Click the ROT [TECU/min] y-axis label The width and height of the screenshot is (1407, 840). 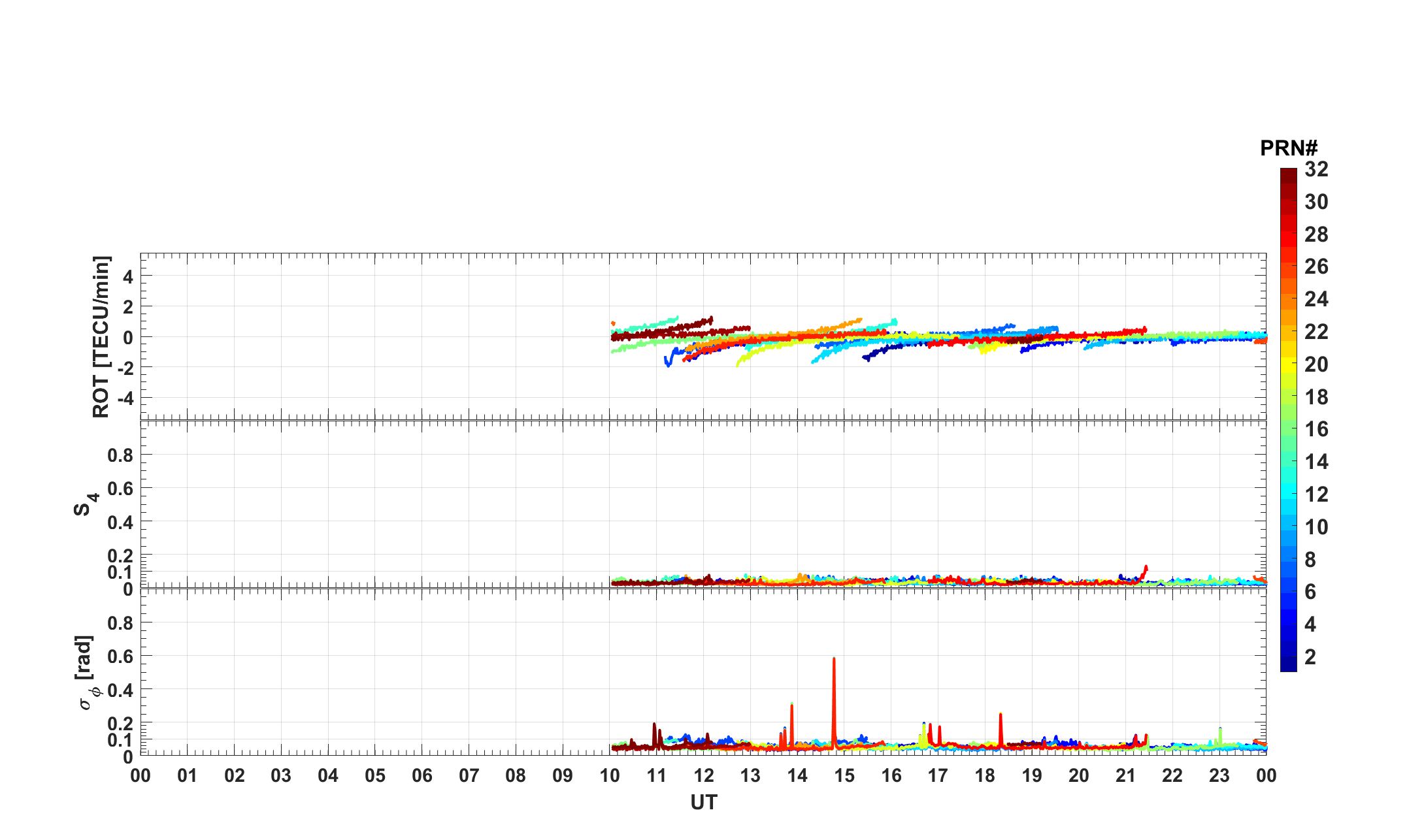pos(101,336)
